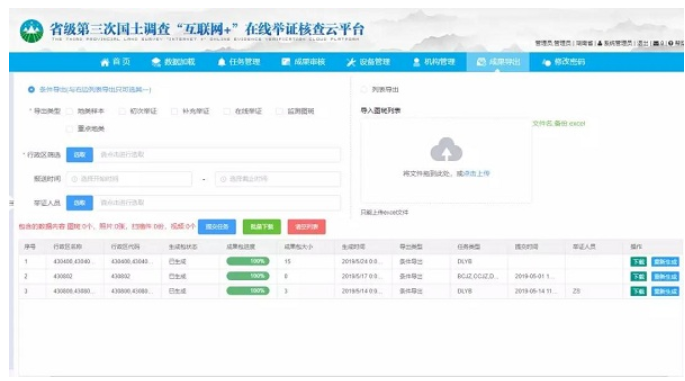Select the 条件导出 radio button
This screenshot has height=381, width=685.
coord(31,90)
